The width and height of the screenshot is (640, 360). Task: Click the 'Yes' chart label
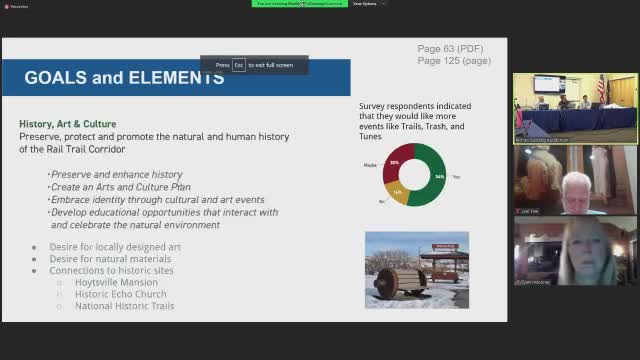click(457, 177)
